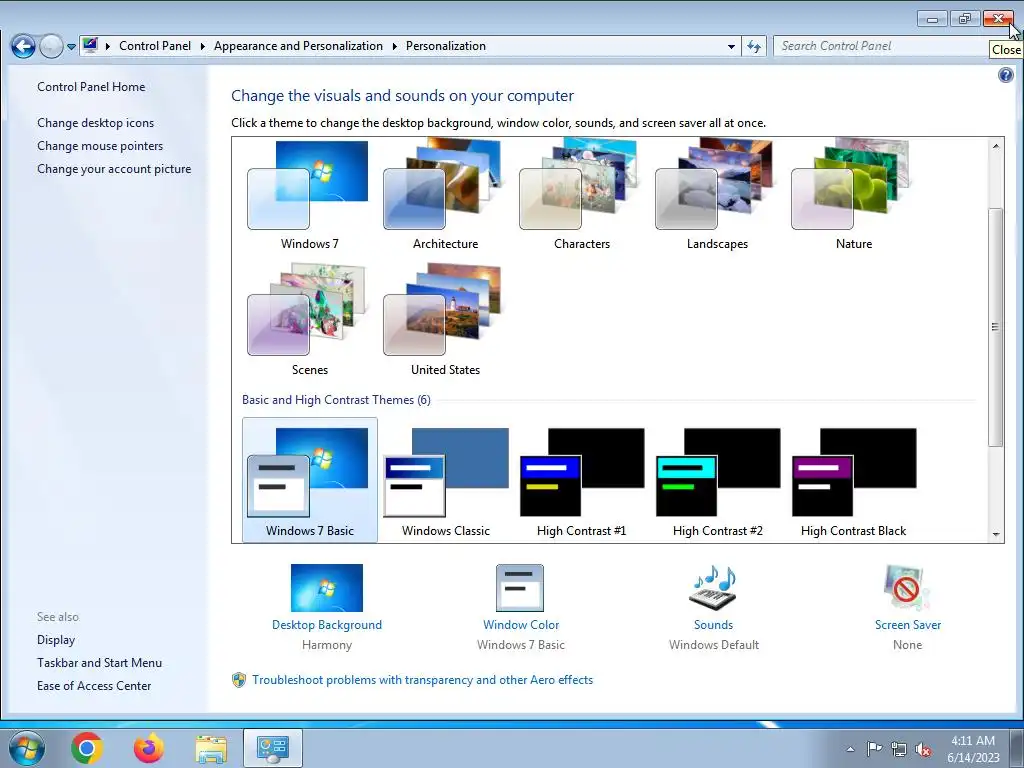Click Personalization in the breadcrumb
Viewport: 1024px width, 768px height.
(x=446, y=46)
